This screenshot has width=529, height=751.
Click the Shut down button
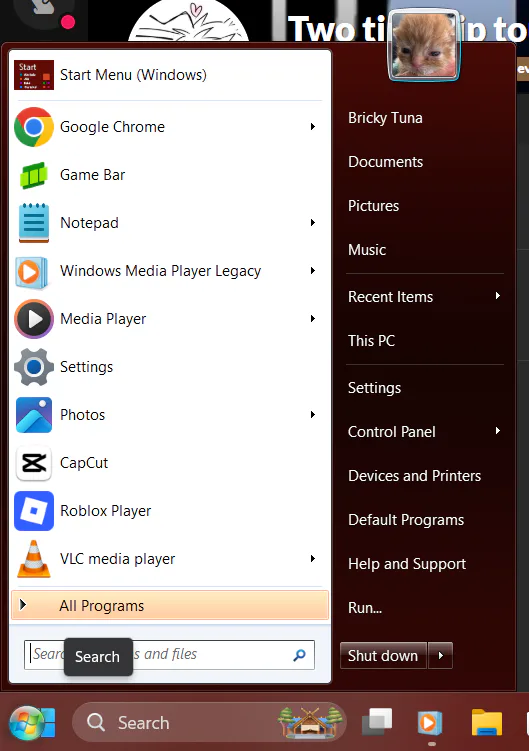click(x=383, y=655)
